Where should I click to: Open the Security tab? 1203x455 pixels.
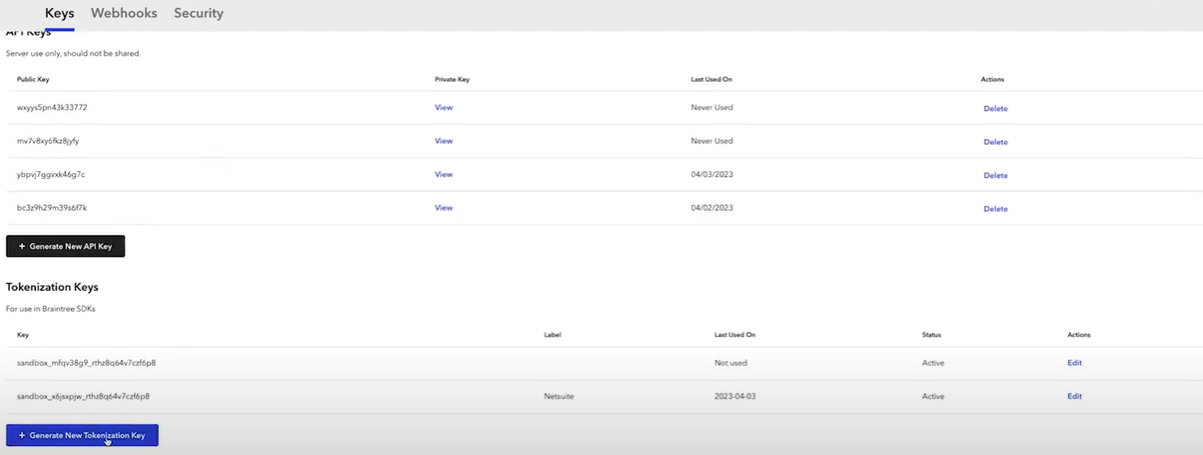198,13
